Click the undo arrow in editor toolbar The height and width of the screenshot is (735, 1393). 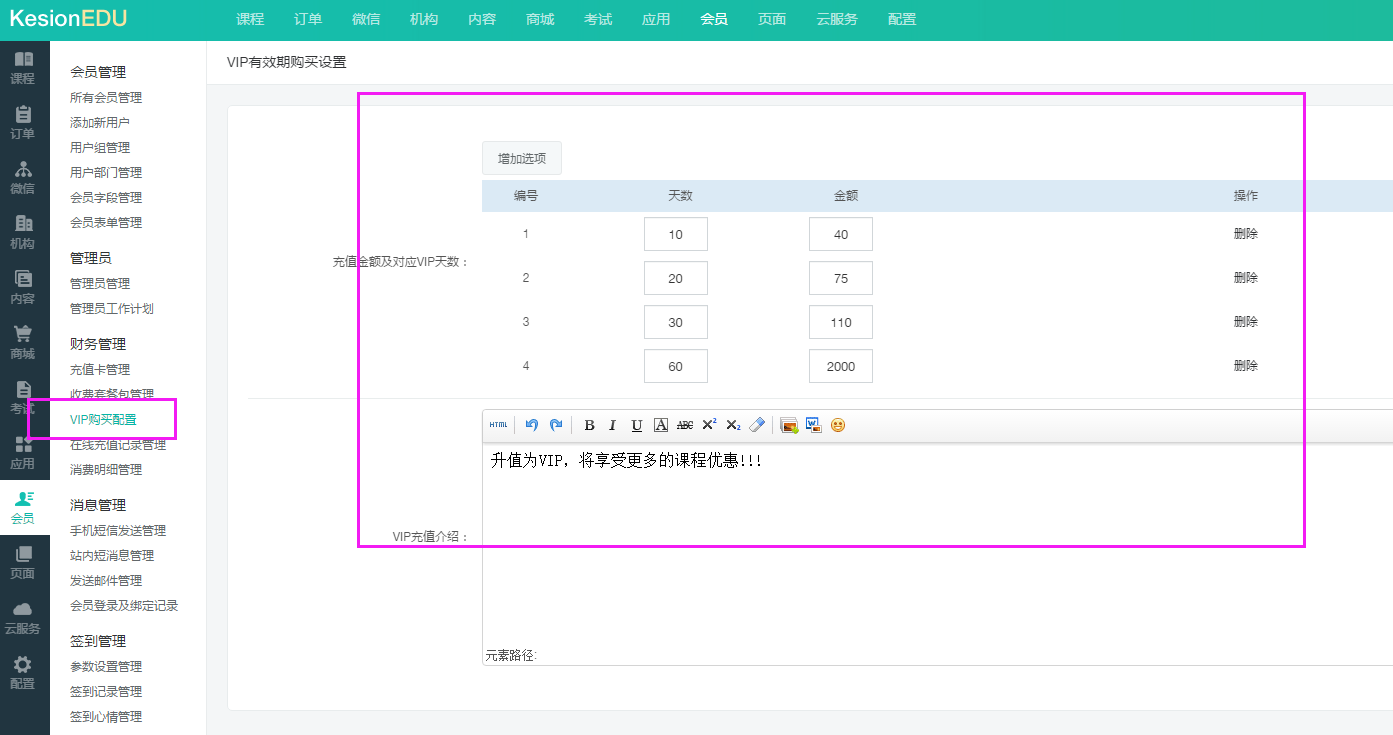point(532,425)
